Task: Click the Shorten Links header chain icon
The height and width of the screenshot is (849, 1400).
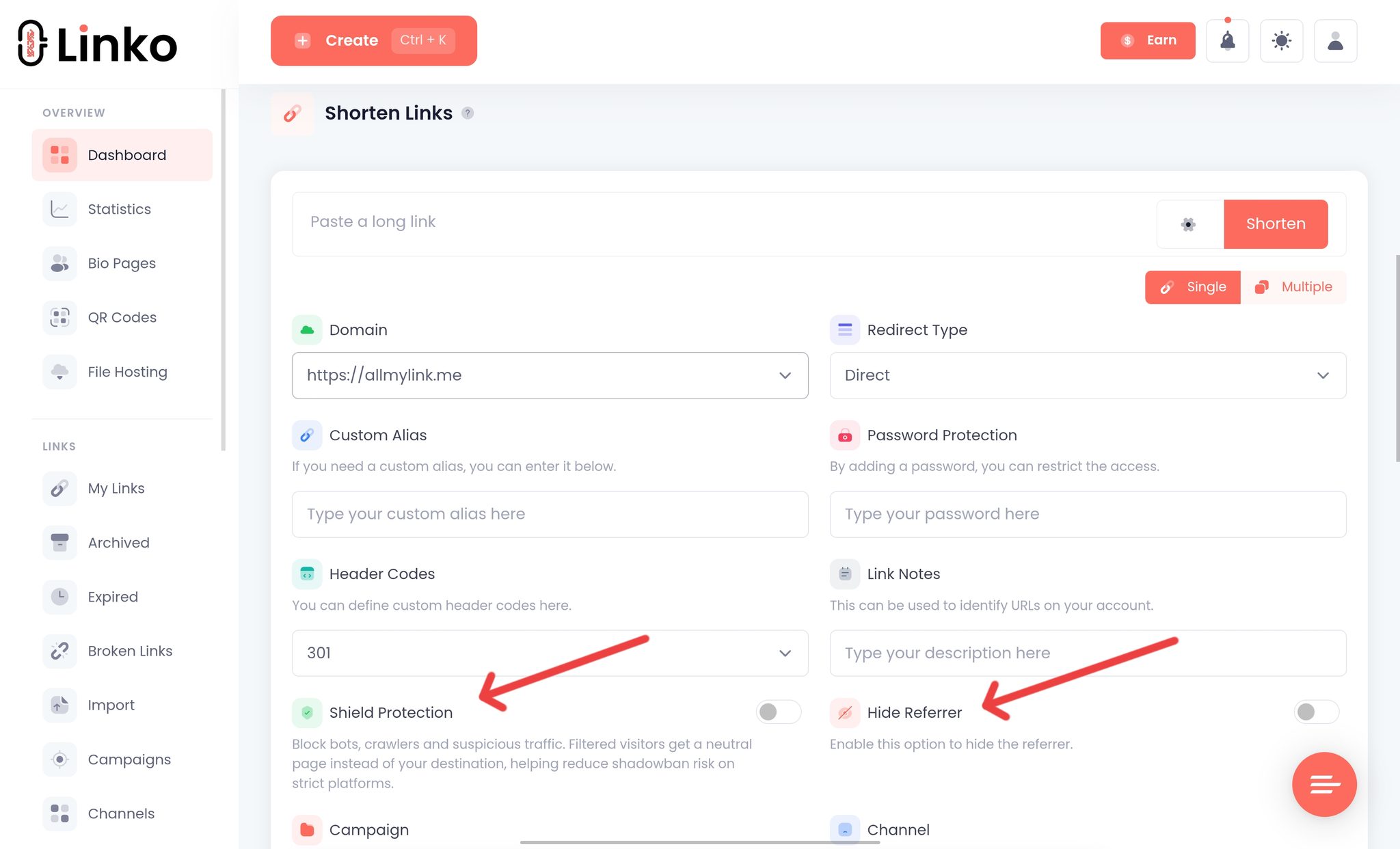Action: [293, 113]
